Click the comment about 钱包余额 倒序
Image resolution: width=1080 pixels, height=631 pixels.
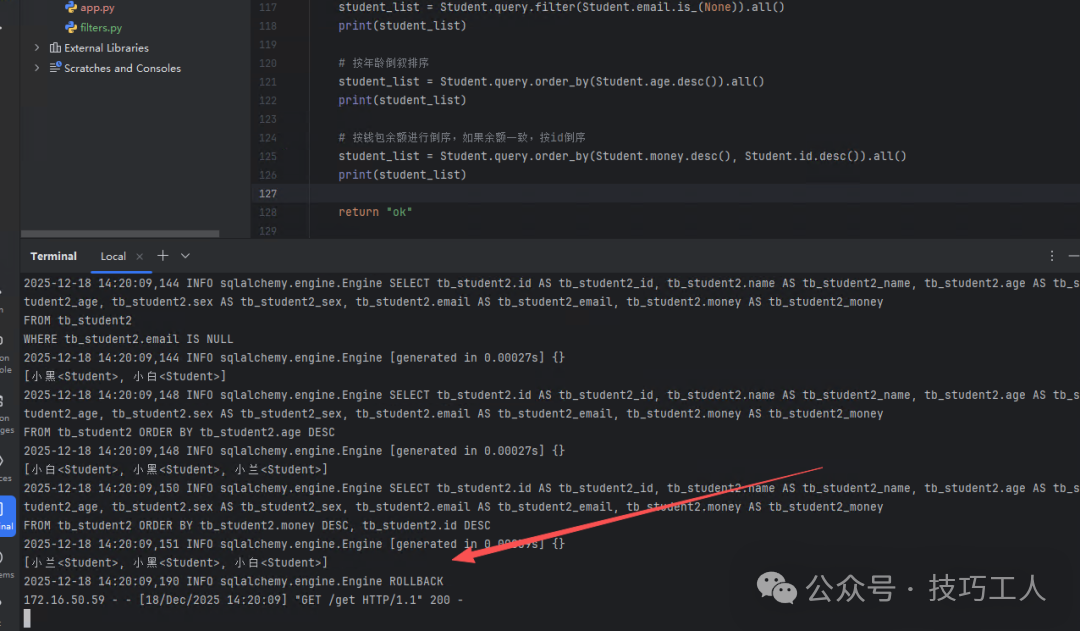(x=462, y=137)
